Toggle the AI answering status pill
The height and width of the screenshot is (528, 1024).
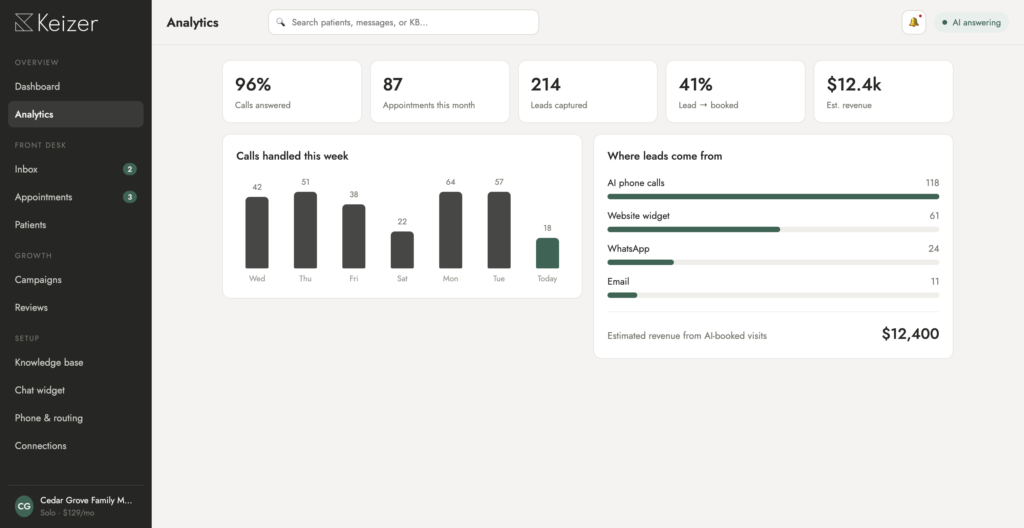(971, 22)
